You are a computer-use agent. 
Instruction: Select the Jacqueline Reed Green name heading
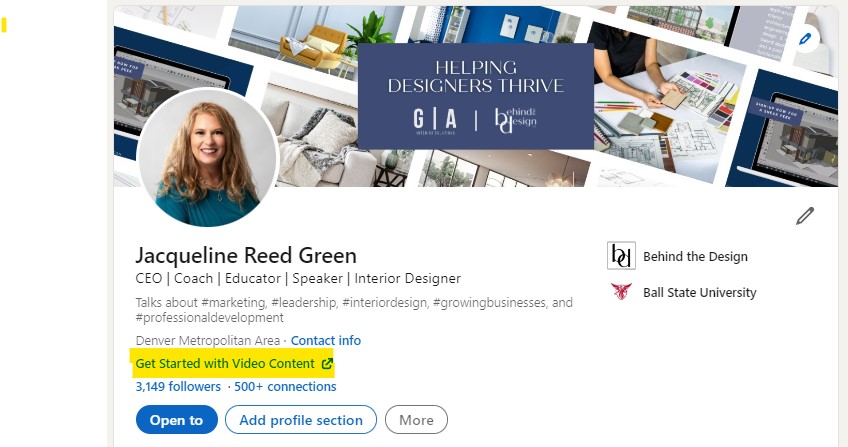[x=246, y=255]
